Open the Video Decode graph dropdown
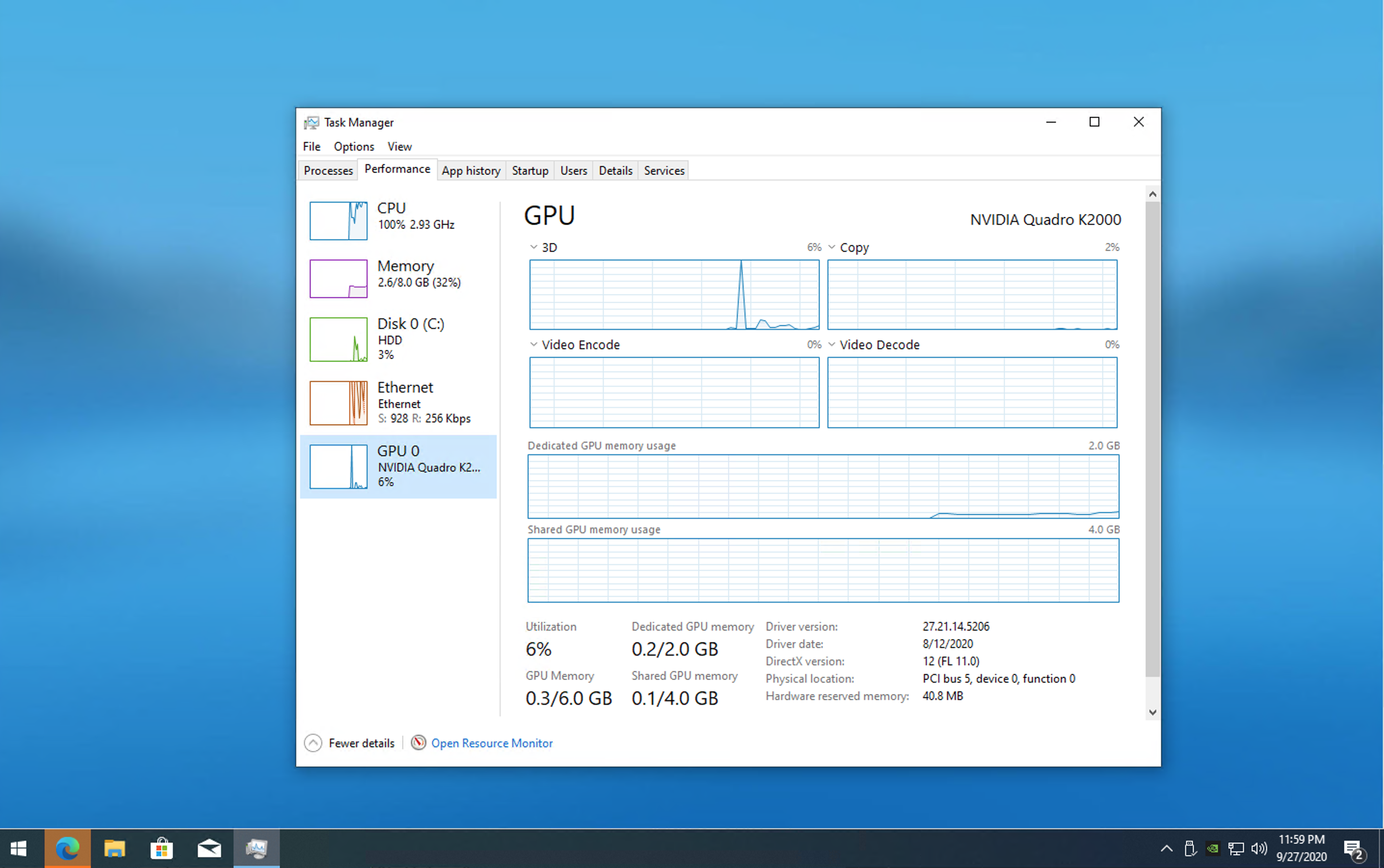 point(832,344)
